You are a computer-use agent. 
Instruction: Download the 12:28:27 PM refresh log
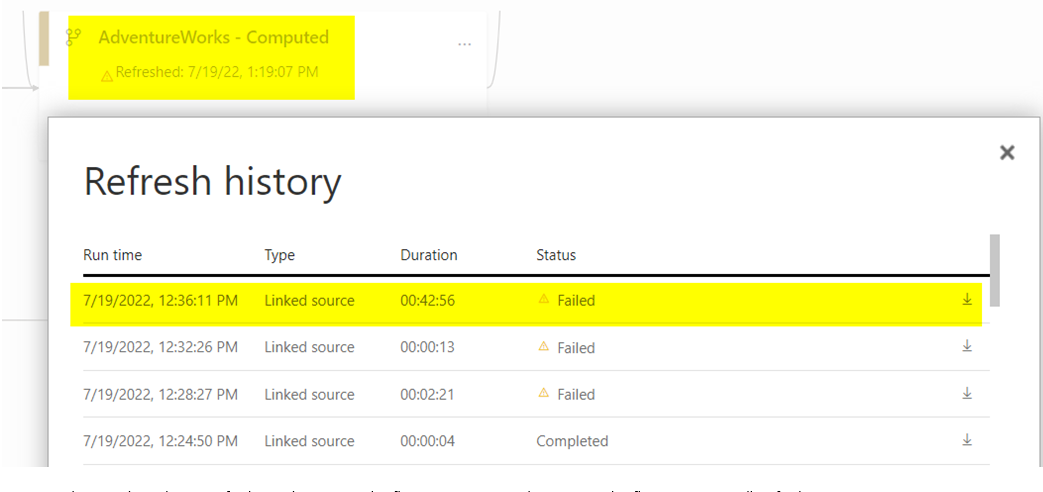[967, 393]
